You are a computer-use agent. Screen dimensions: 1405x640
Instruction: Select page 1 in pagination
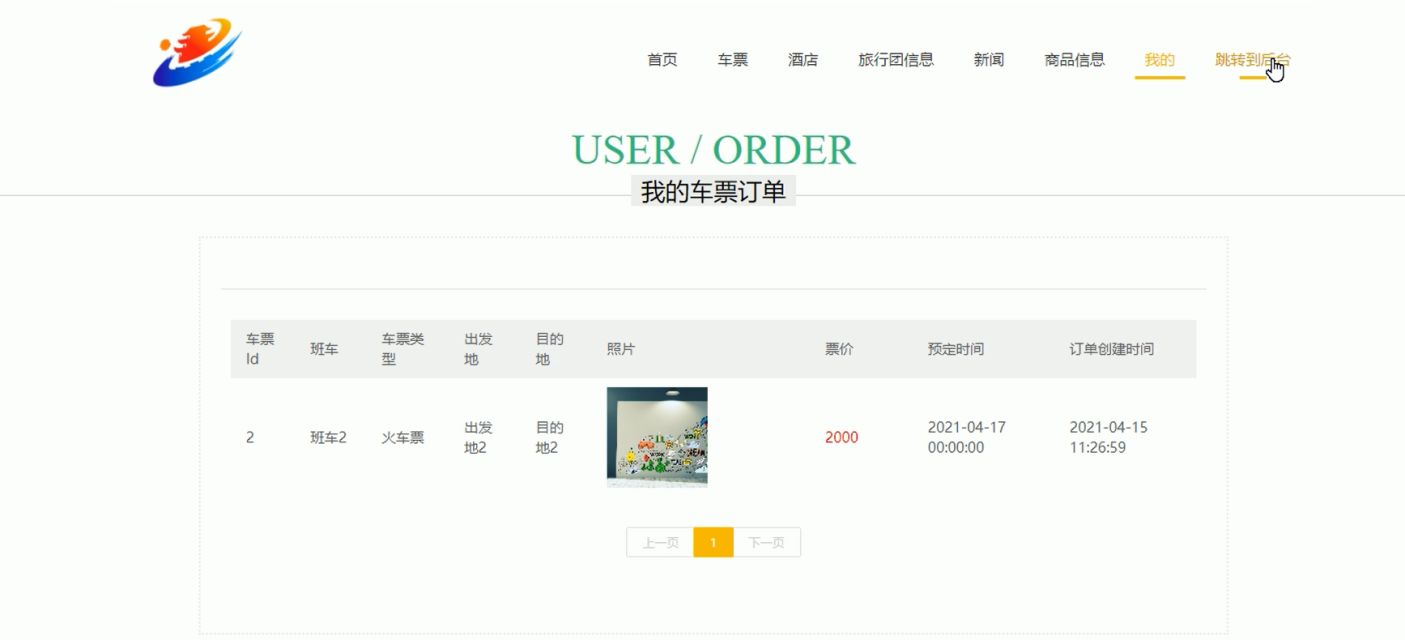713,543
